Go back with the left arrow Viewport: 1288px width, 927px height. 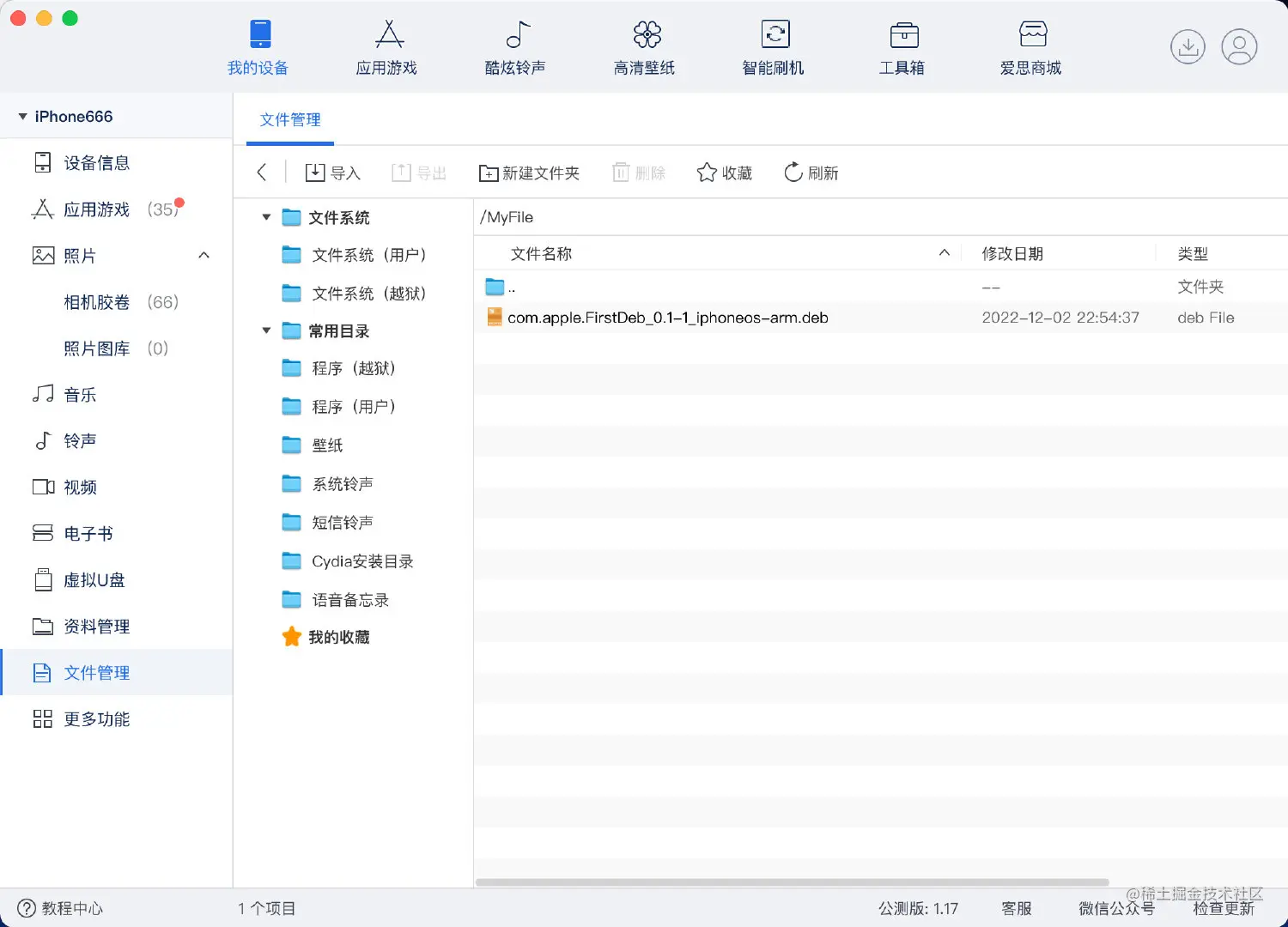click(261, 173)
